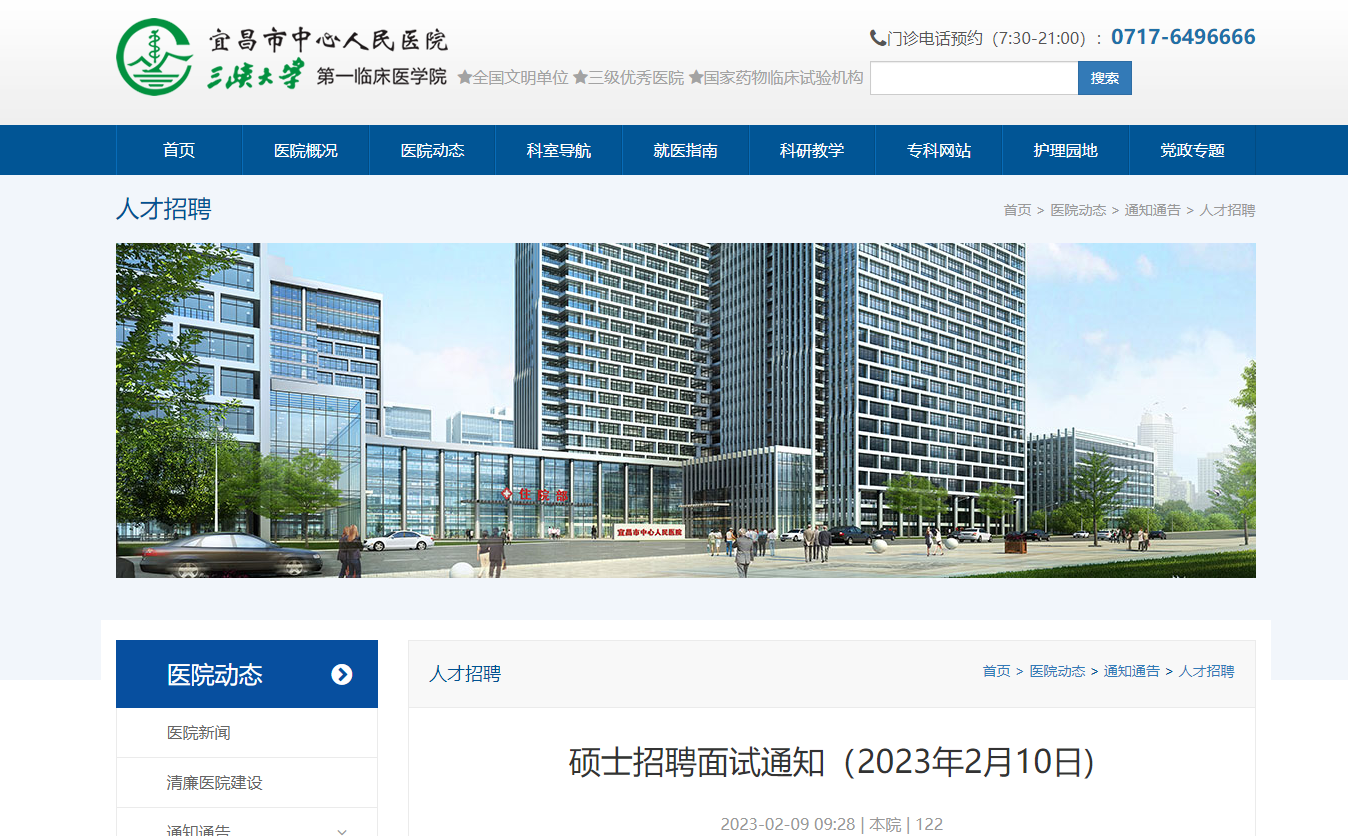Click 通知通告 in the upper breadcrumb

(x=1152, y=210)
